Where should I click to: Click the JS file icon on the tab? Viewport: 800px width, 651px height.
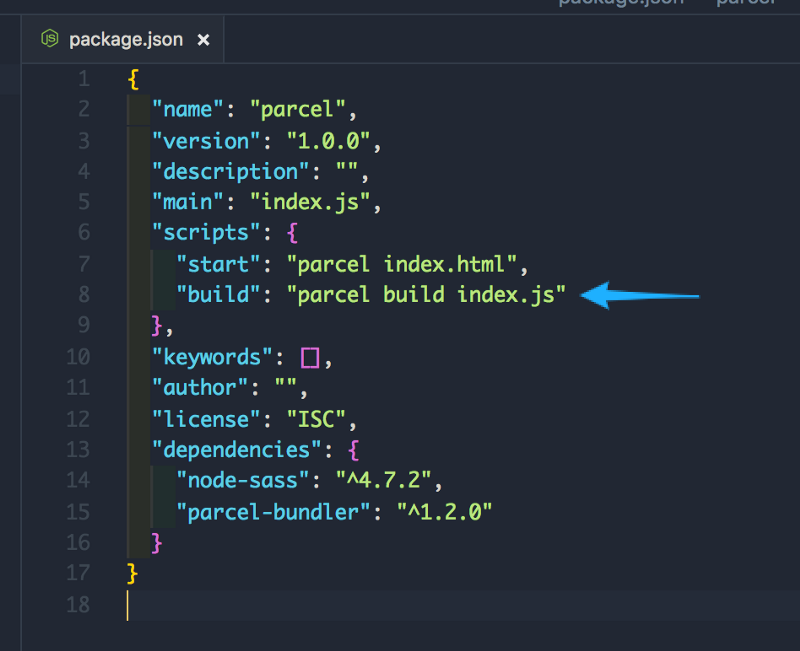(x=49, y=40)
